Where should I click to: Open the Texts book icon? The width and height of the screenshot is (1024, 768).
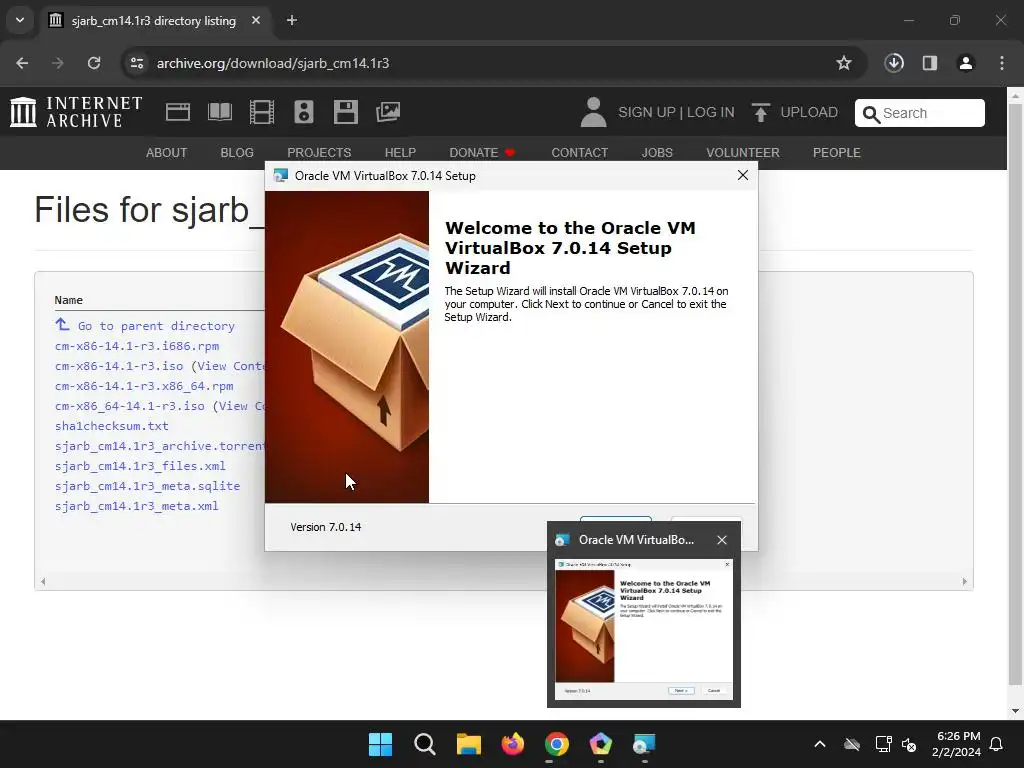pyautogui.click(x=219, y=112)
